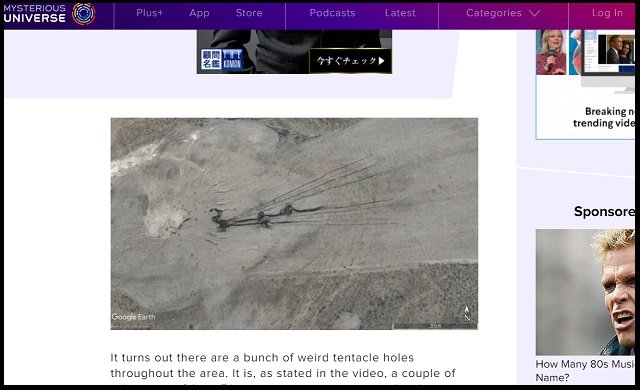Image resolution: width=640 pixels, height=390 pixels.
Task: Open the Latest articles section
Action: (x=400, y=13)
